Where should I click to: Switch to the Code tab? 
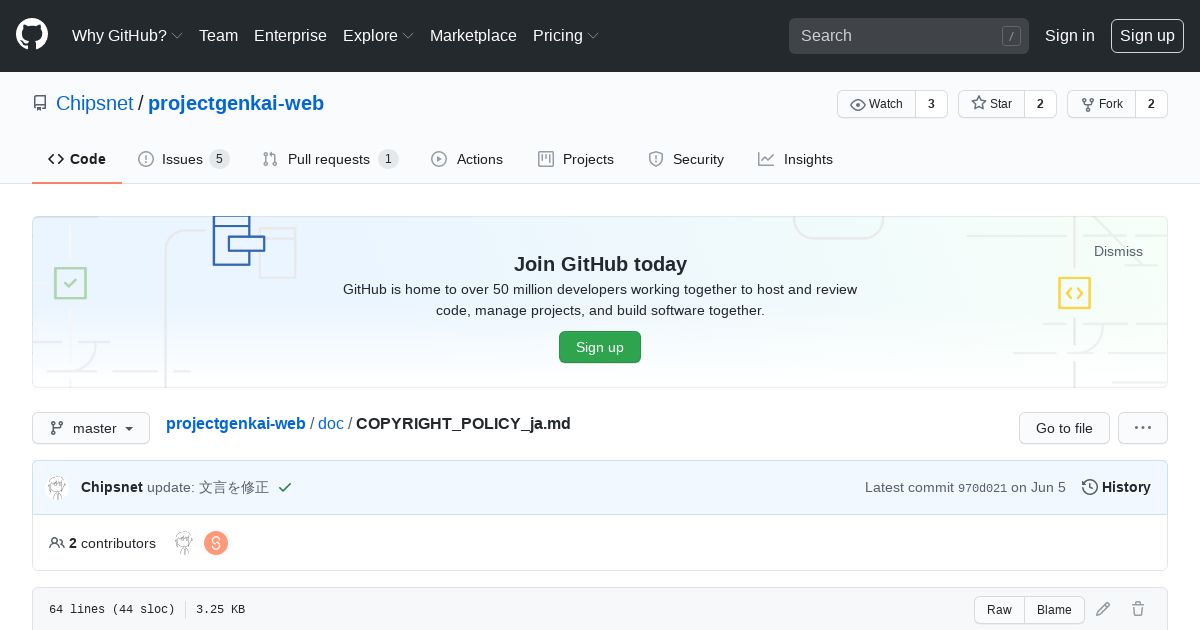pyautogui.click(x=77, y=159)
